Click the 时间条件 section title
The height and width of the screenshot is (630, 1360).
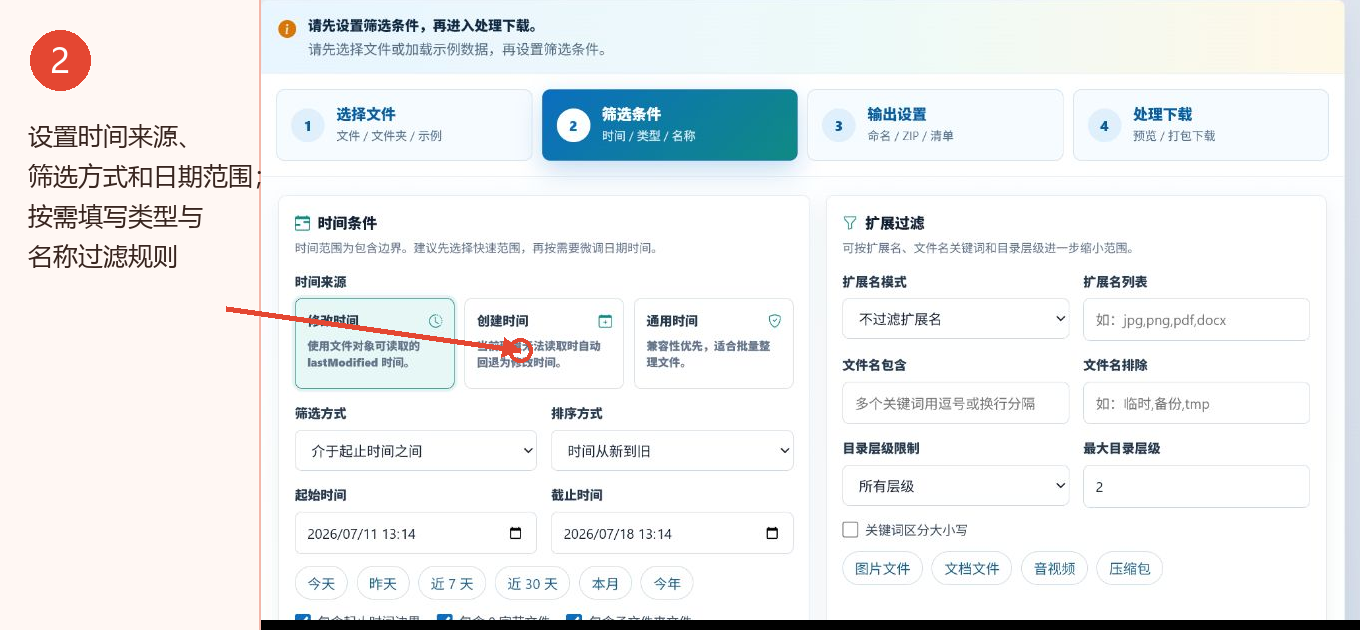347,223
